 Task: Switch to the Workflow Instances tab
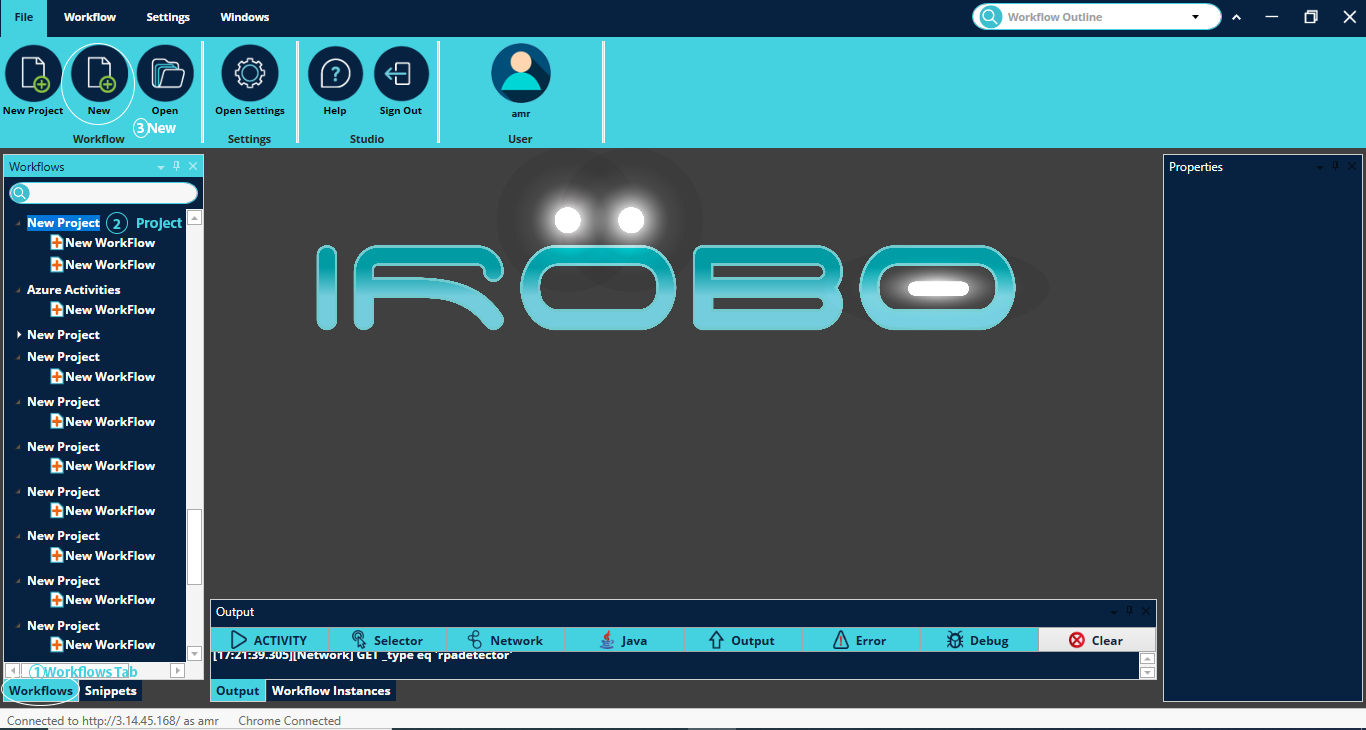point(331,691)
